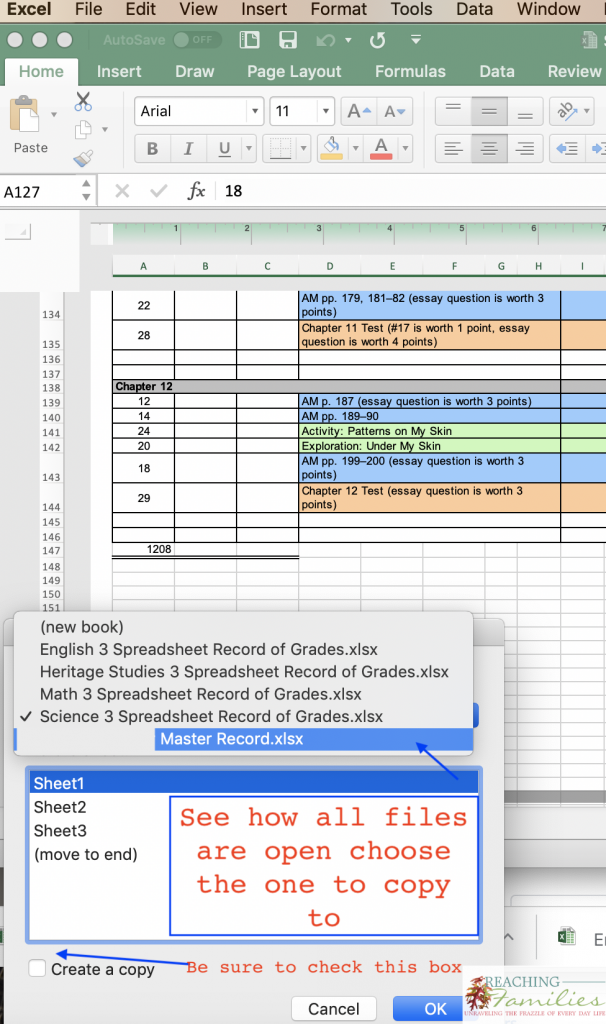Toggle bold formatting
This screenshot has height=1024, width=606.
tap(152, 149)
